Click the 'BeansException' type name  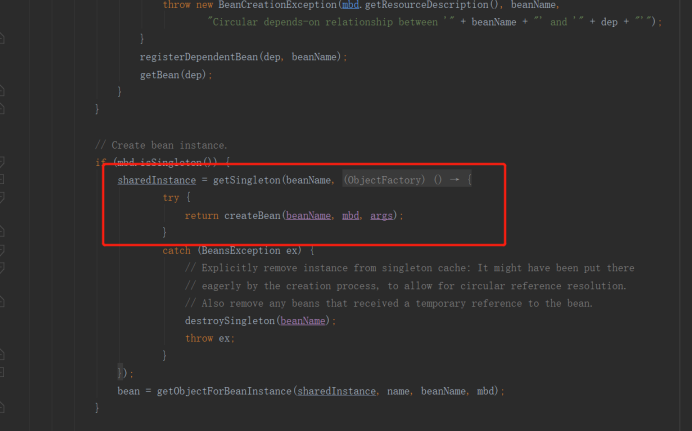(241, 251)
